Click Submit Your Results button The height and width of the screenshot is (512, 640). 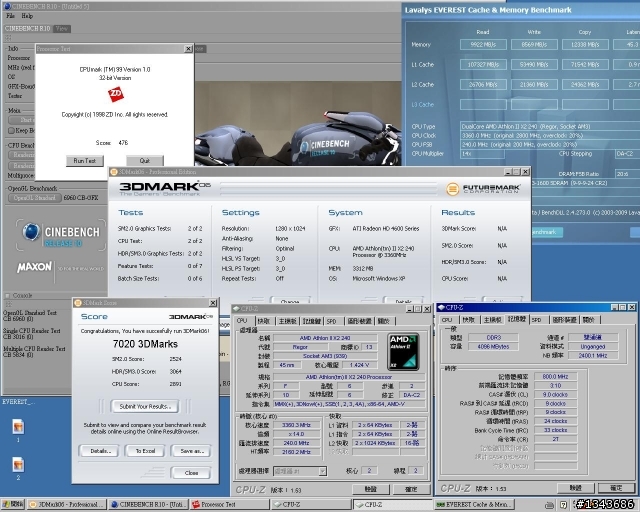[145, 406]
